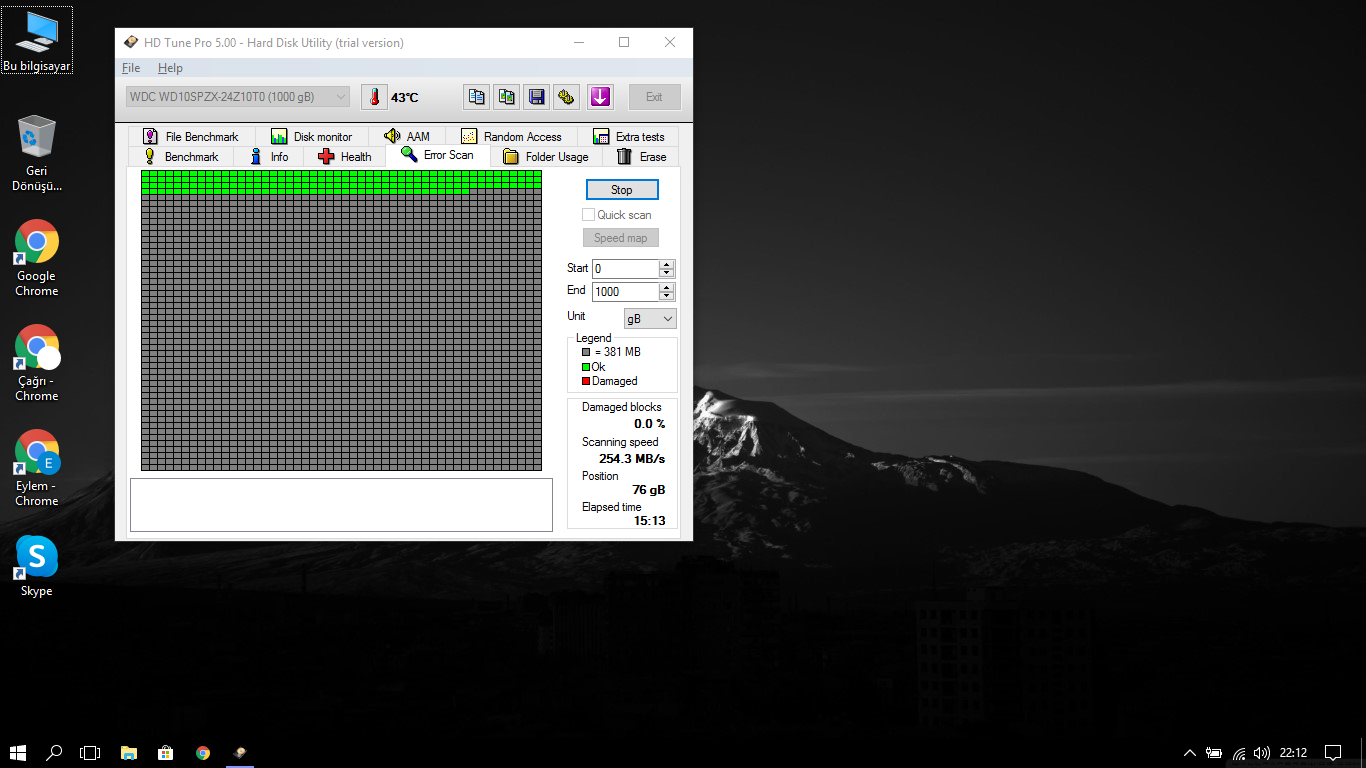Stop the running error scan

[x=622, y=190]
